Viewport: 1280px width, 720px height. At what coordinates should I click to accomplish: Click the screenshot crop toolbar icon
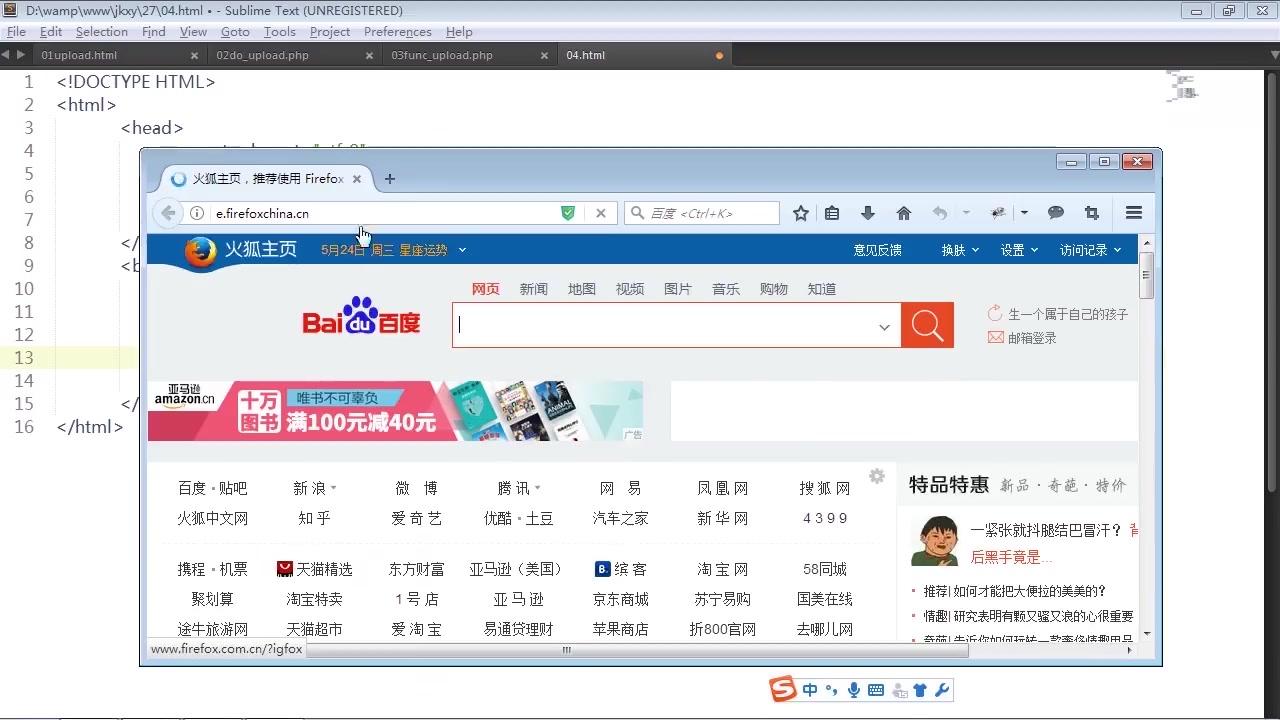1092,213
